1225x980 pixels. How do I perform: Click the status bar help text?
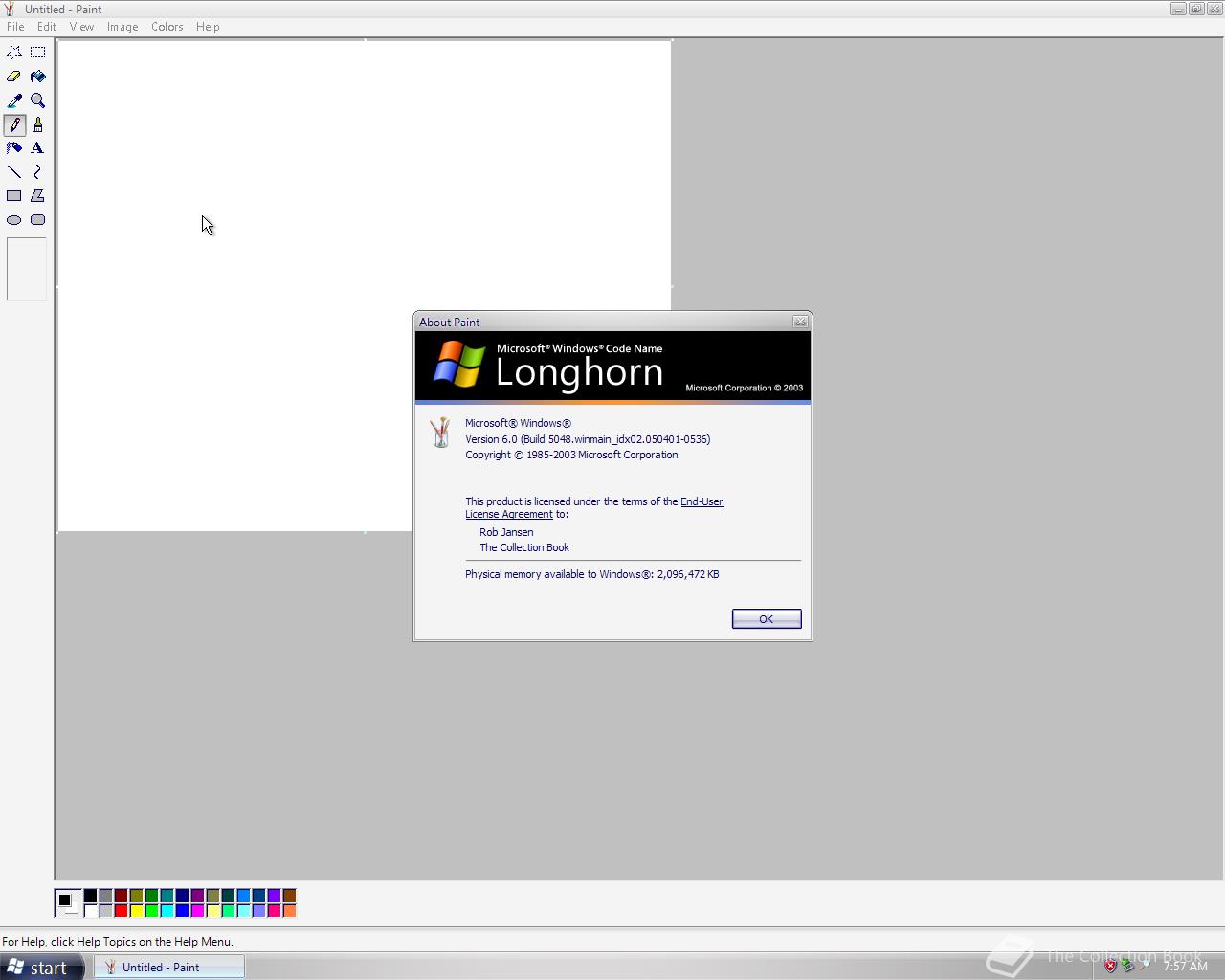tap(118, 942)
